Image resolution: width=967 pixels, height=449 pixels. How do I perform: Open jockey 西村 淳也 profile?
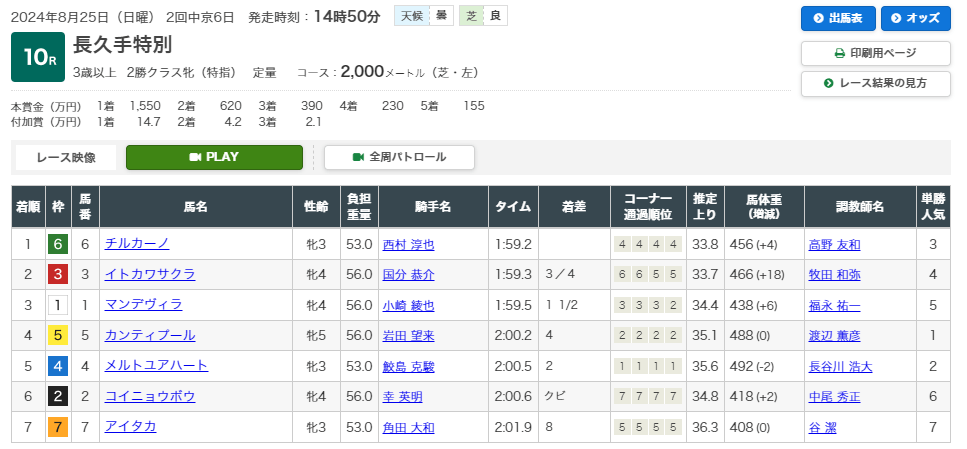[408, 244]
